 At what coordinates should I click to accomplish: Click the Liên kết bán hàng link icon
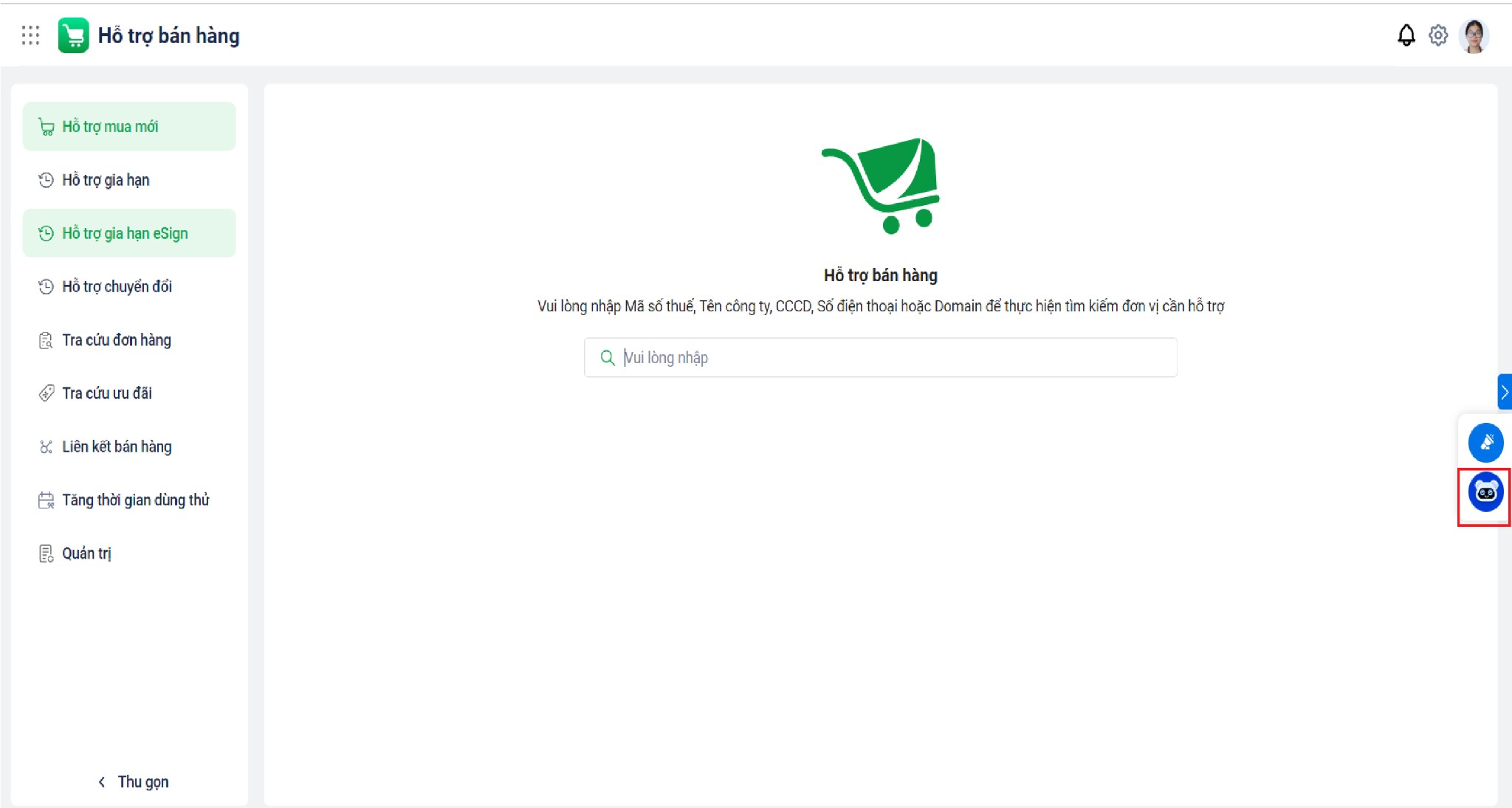point(46,446)
